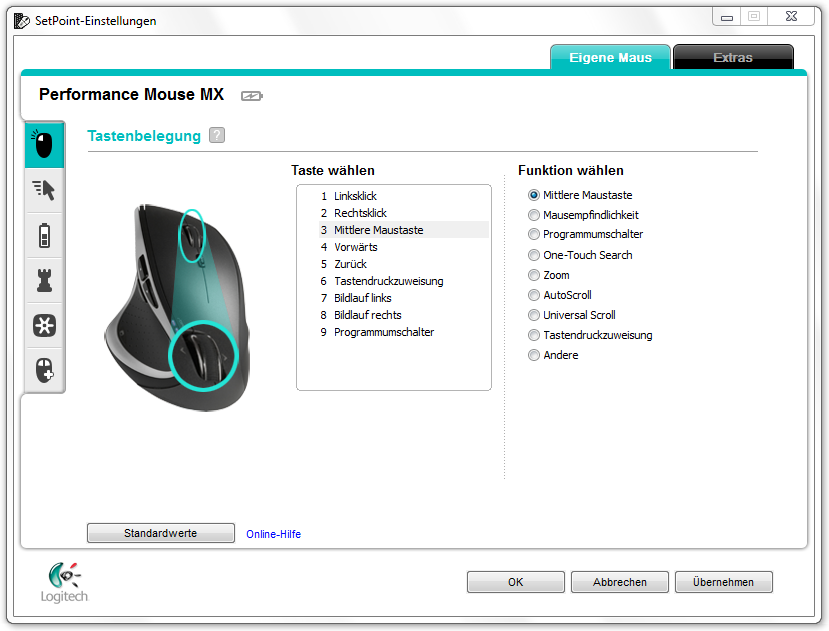The width and height of the screenshot is (829, 631).
Task: Open the game settings tab (chess rook icon)
Action: (x=44, y=281)
